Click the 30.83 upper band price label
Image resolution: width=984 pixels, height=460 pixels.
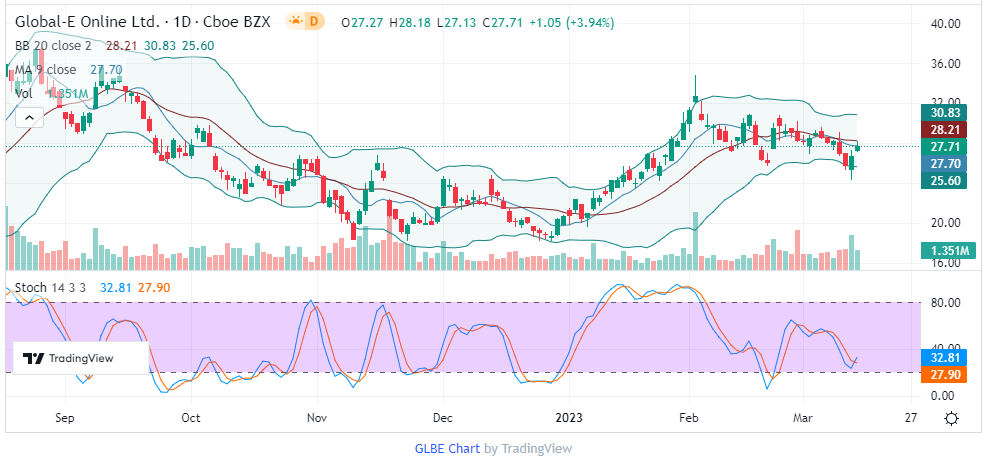click(946, 114)
